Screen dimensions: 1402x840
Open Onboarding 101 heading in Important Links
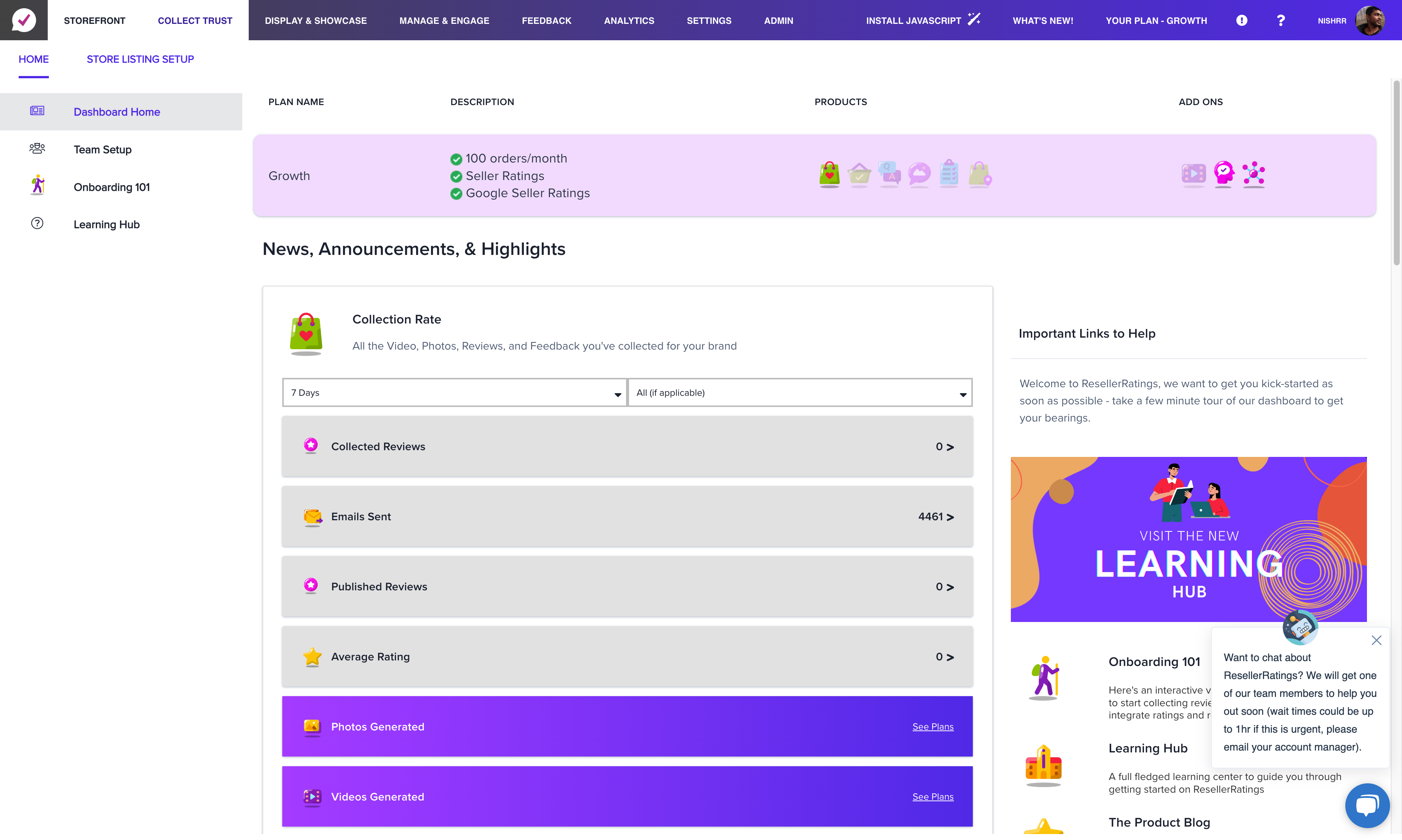[1154, 662]
